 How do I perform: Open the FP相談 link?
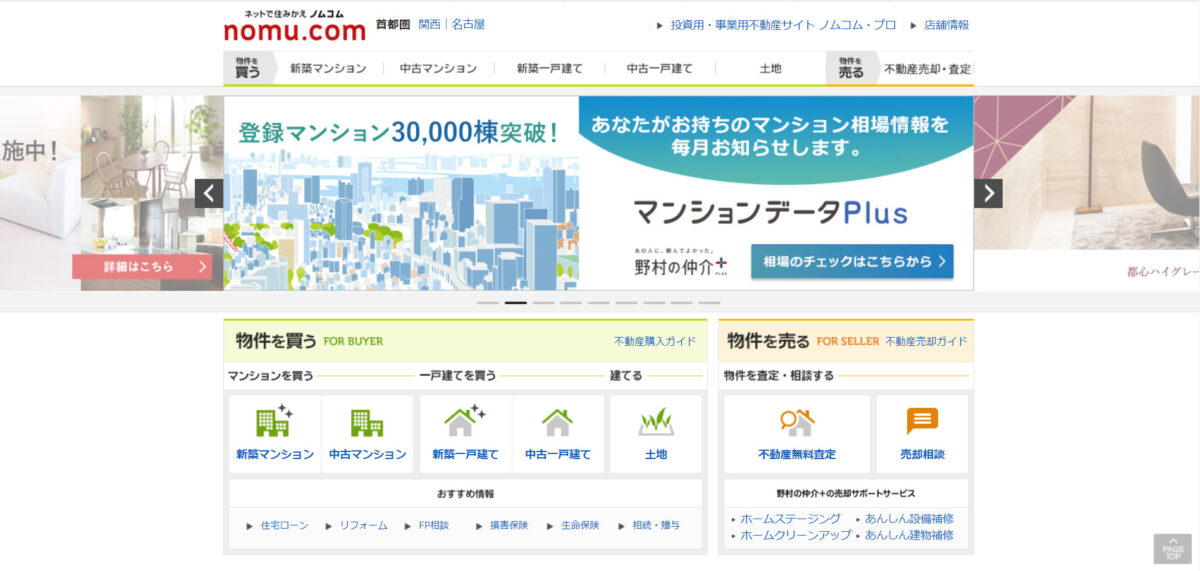coord(434,525)
